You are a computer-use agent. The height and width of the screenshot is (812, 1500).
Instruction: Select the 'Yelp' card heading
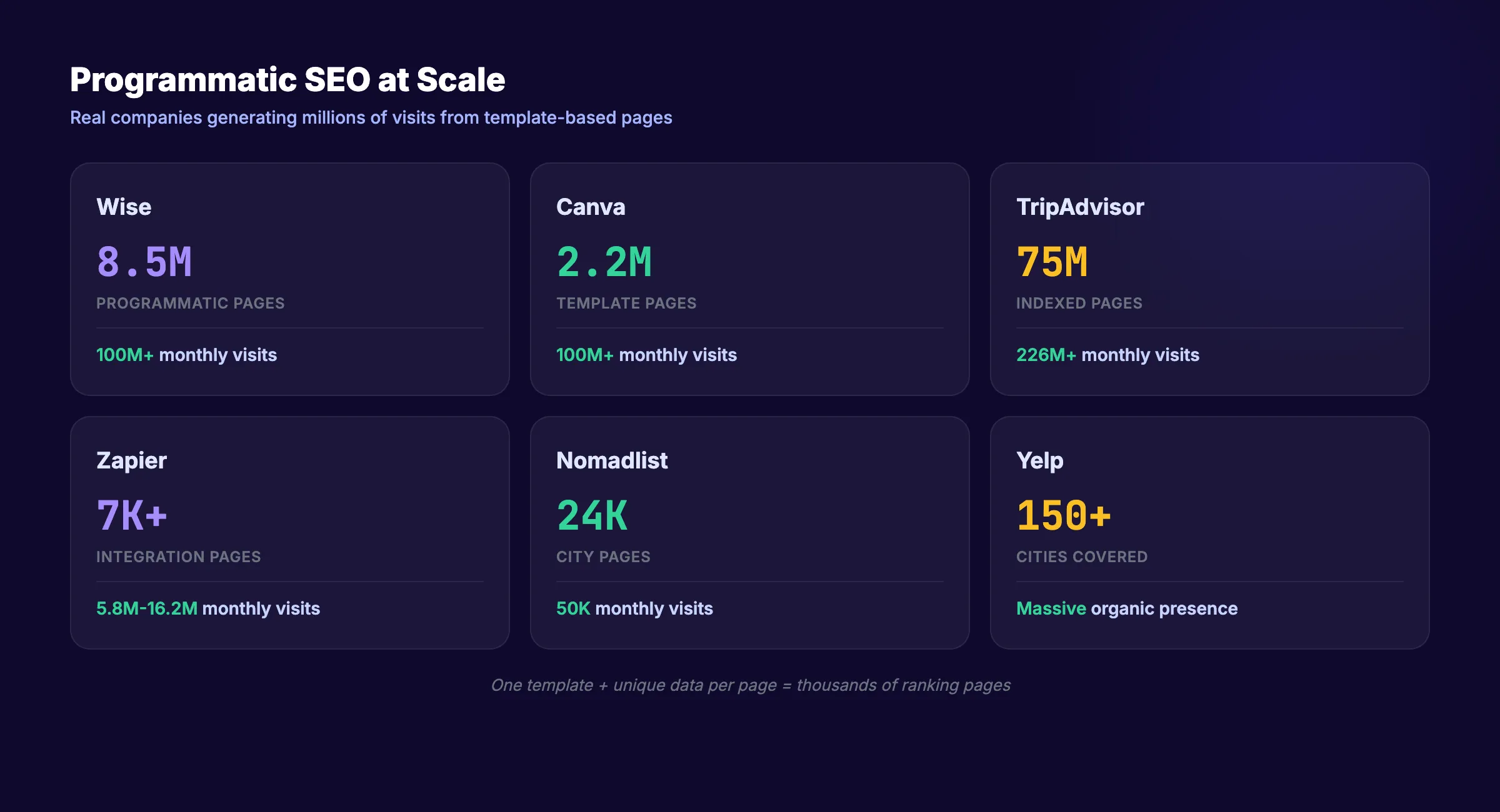(x=1039, y=461)
